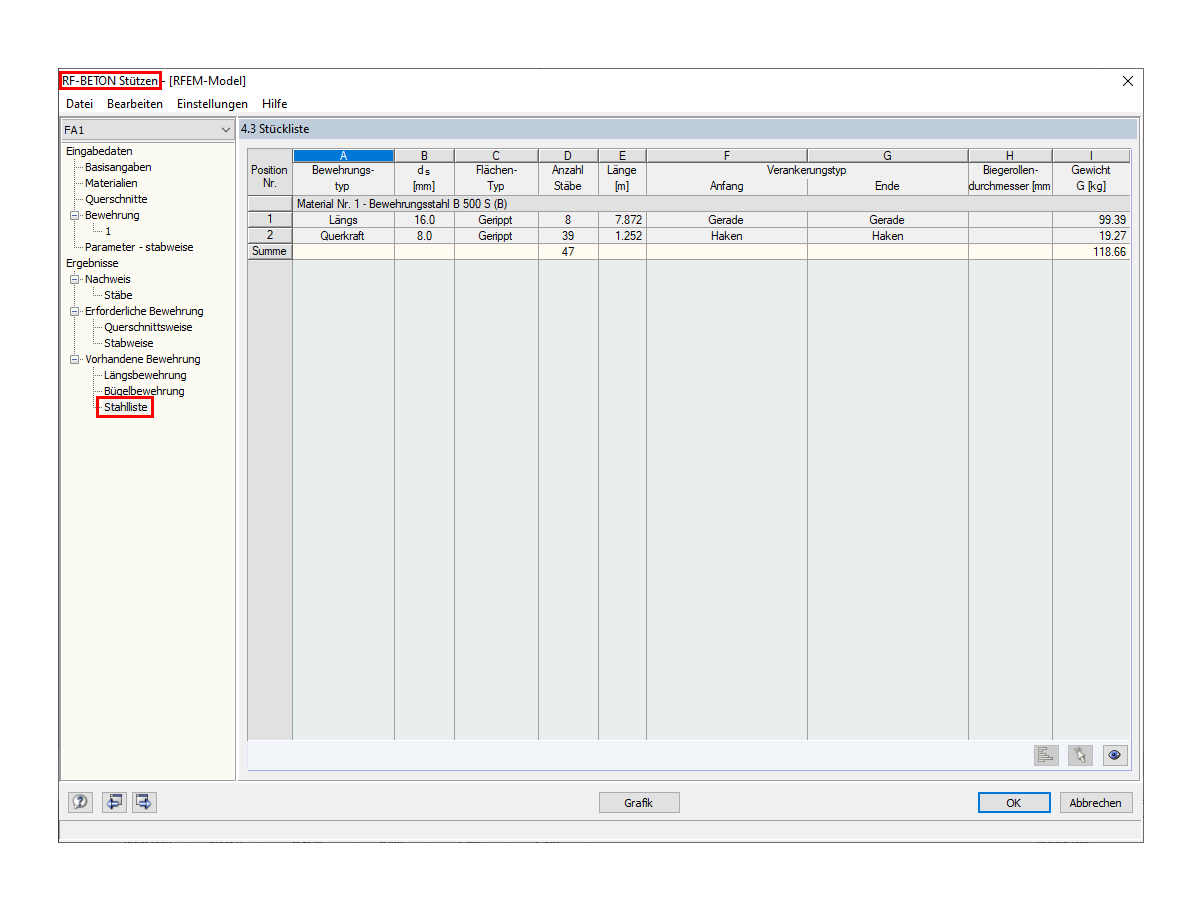Click the '7.872' length cell
Viewport: 1200px width, 900px height.
tap(622, 220)
